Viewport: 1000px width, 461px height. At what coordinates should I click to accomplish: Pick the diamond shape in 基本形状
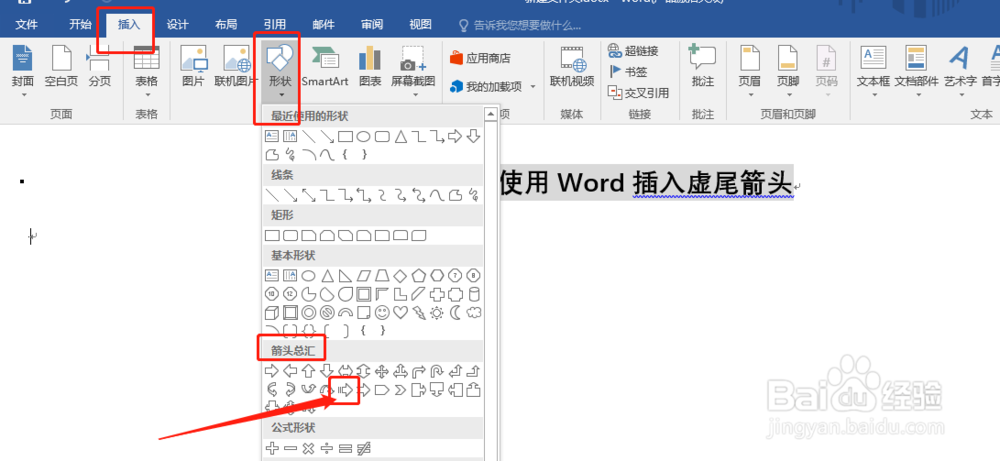pyautogui.click(x=400, y=275)
